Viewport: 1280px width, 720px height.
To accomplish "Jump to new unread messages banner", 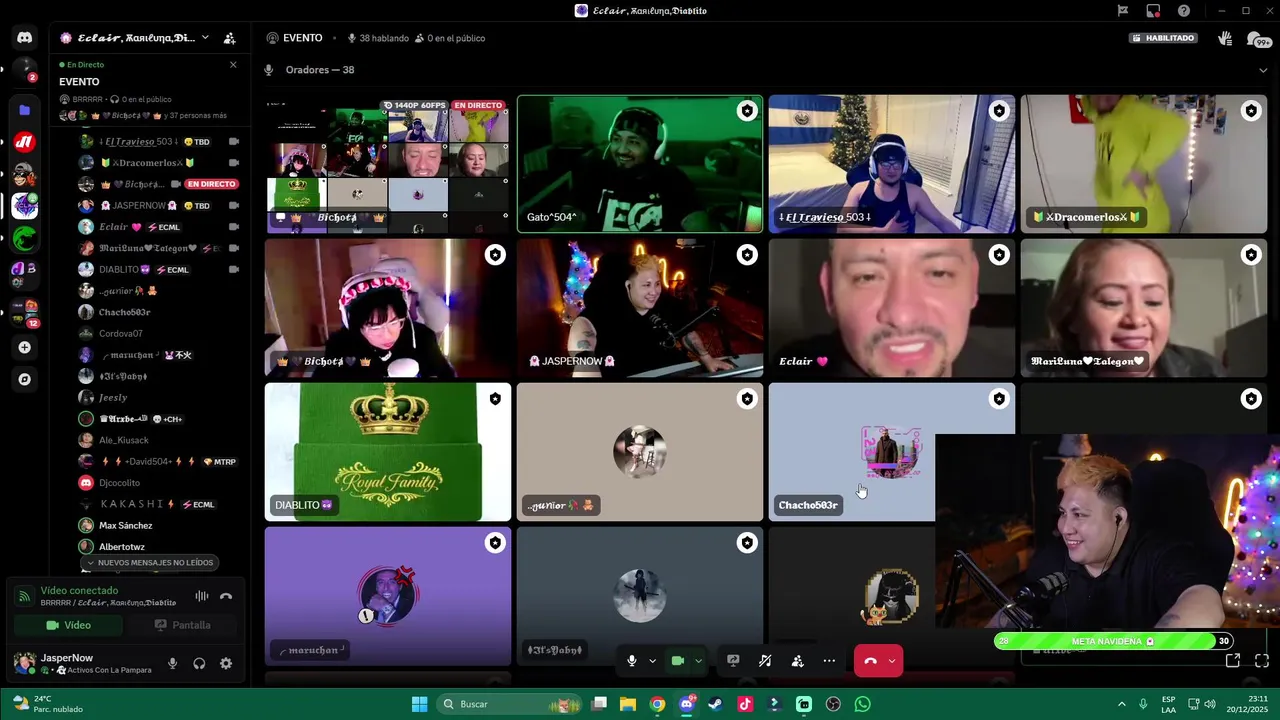I will point(150,563).
